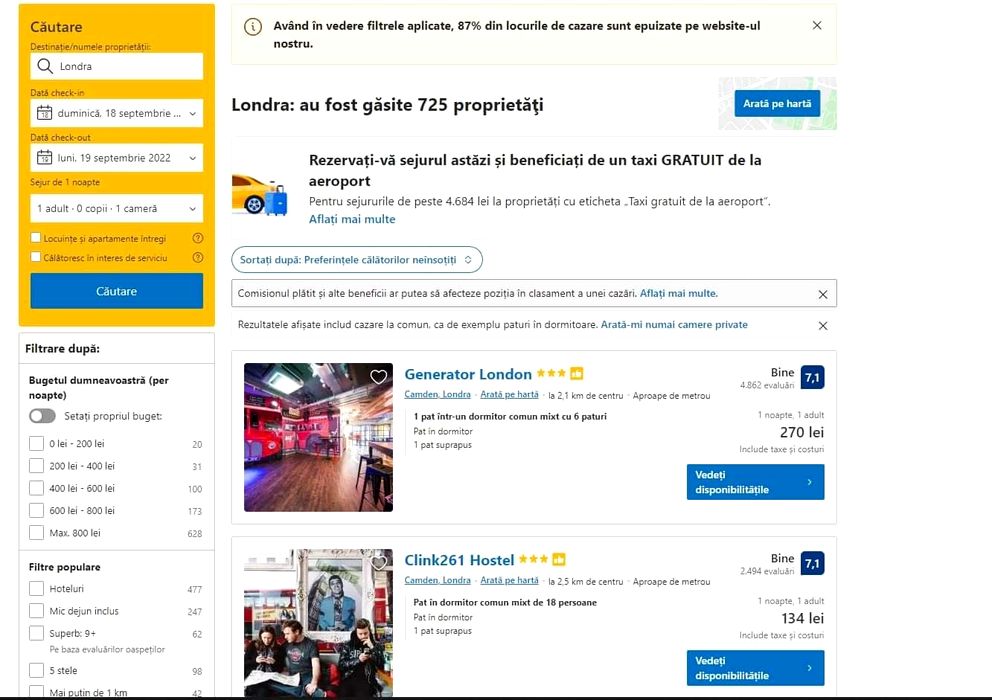The image size is (992, 700).
Task: Open the Arată pe hartă map button
Action: [777, 103]
